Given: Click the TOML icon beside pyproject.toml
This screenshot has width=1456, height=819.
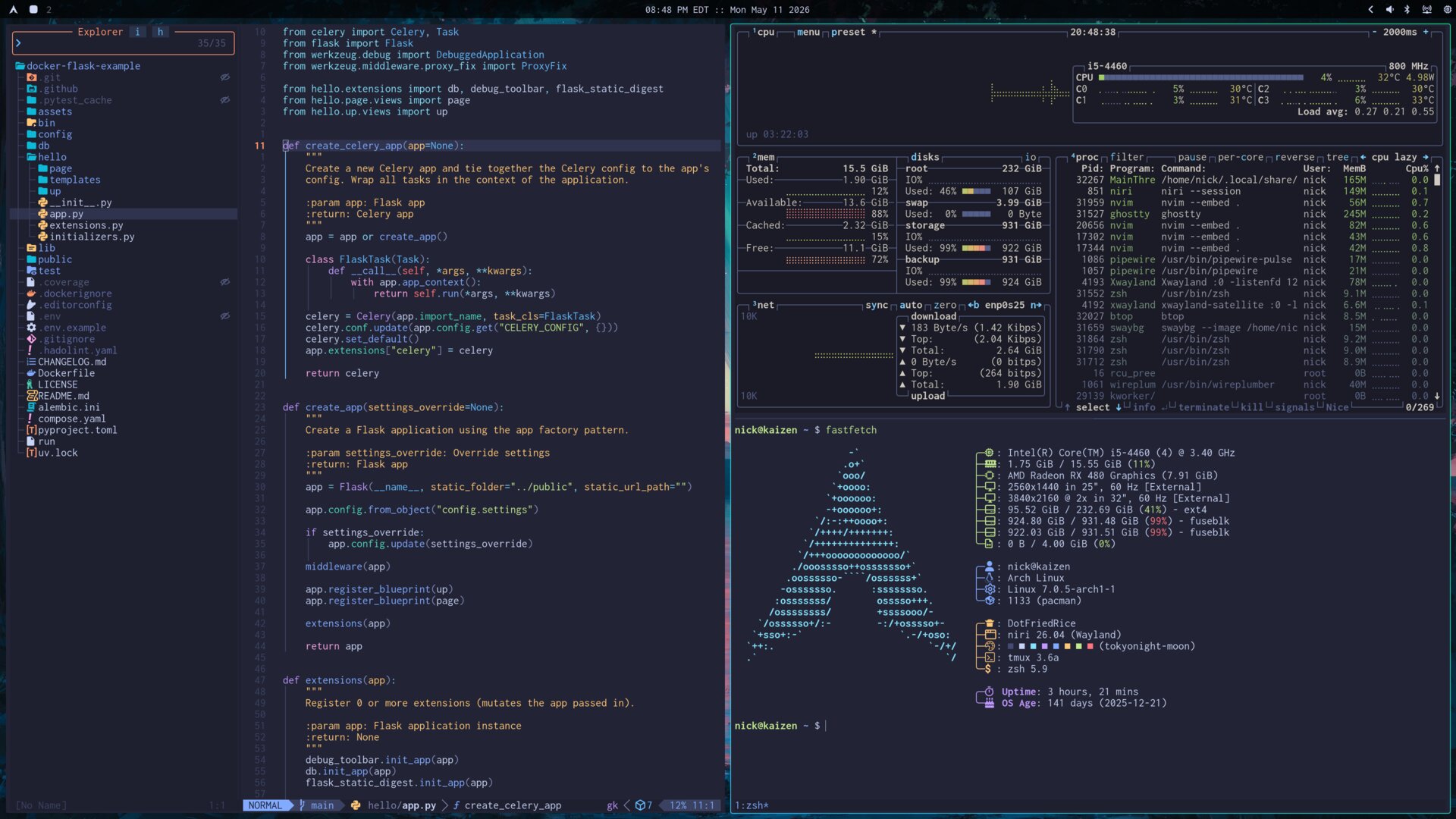Looking at the screenshot, I should 32,430.
